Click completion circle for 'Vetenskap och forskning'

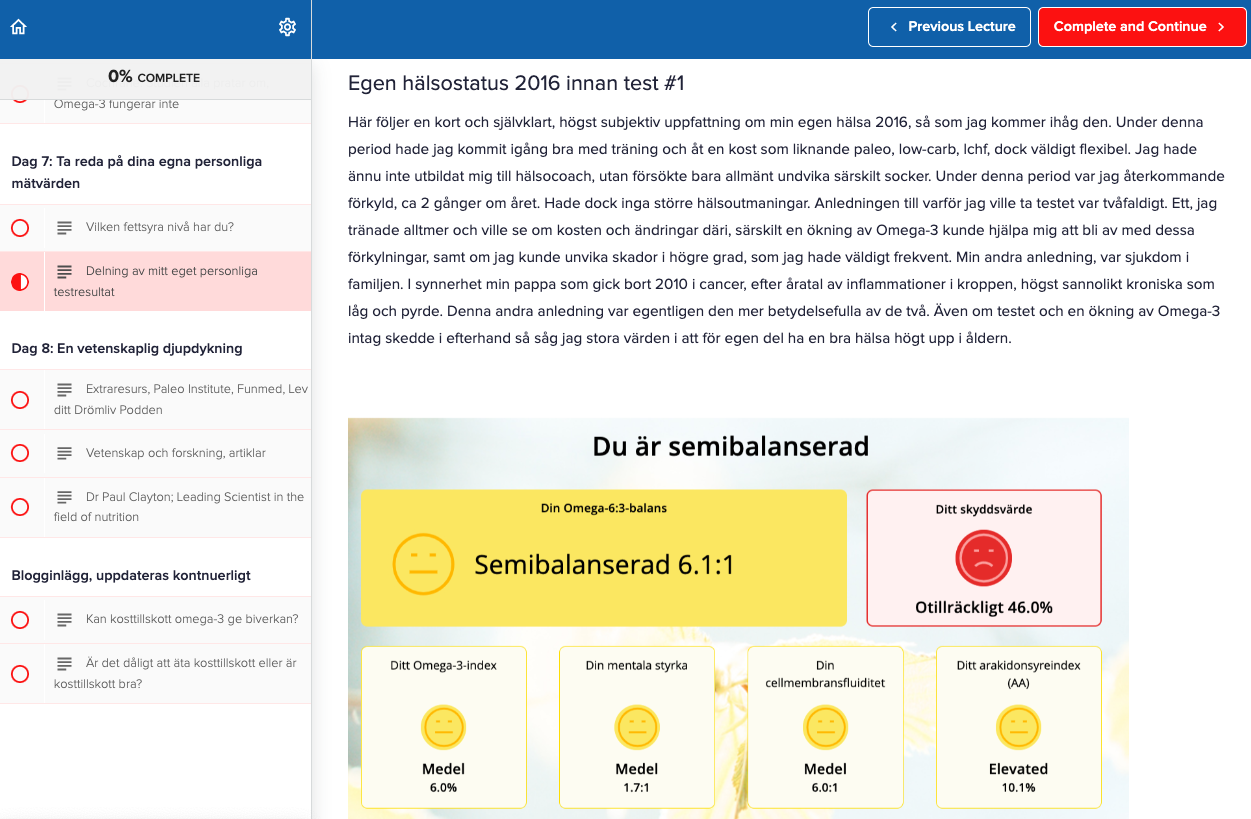(20, 453)
